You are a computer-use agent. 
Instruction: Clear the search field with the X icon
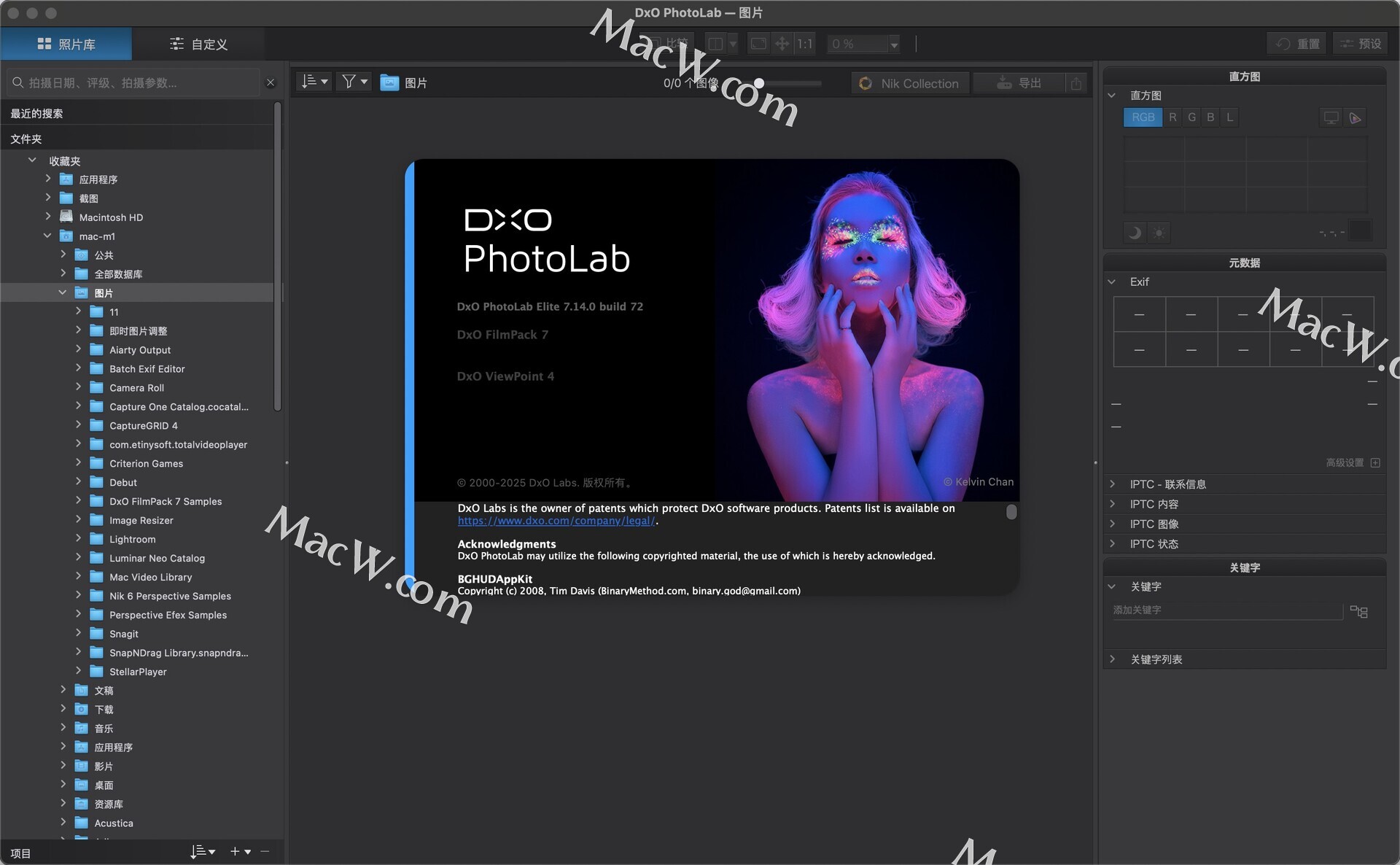point(271,82)
